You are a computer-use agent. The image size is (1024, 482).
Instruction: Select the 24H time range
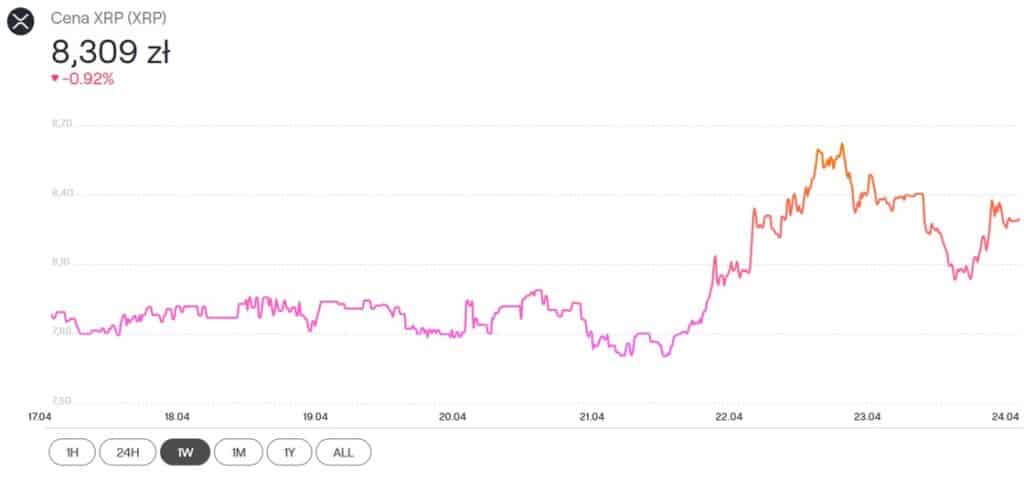[x=127, y=452]
